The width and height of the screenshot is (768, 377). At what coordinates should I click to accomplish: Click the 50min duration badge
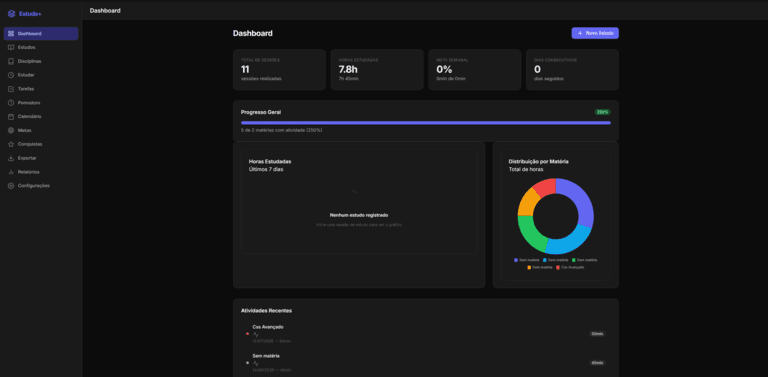point(597,334)
